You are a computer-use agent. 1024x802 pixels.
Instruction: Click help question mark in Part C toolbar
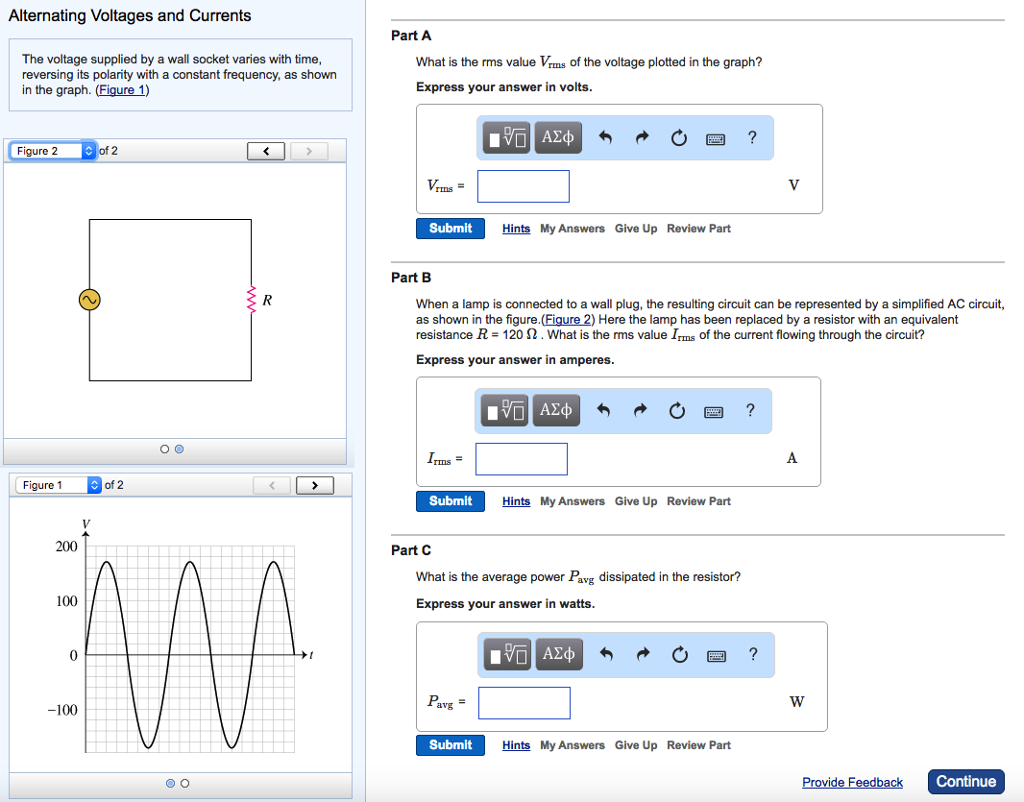[752, 655]
